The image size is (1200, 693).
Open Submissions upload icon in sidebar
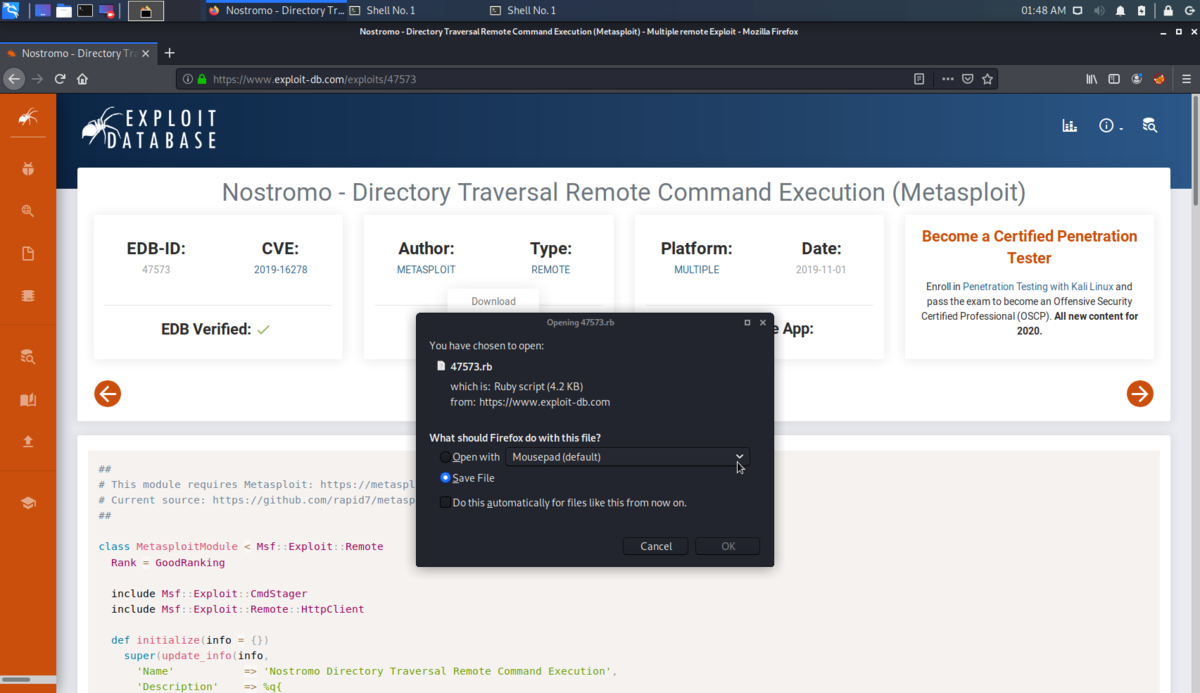click(28, 442)
